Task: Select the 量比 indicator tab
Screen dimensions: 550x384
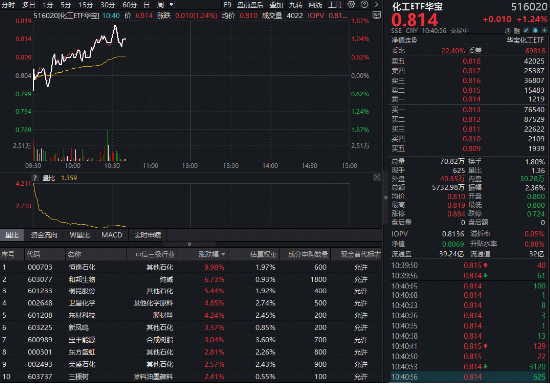Action: pos(12,235)
